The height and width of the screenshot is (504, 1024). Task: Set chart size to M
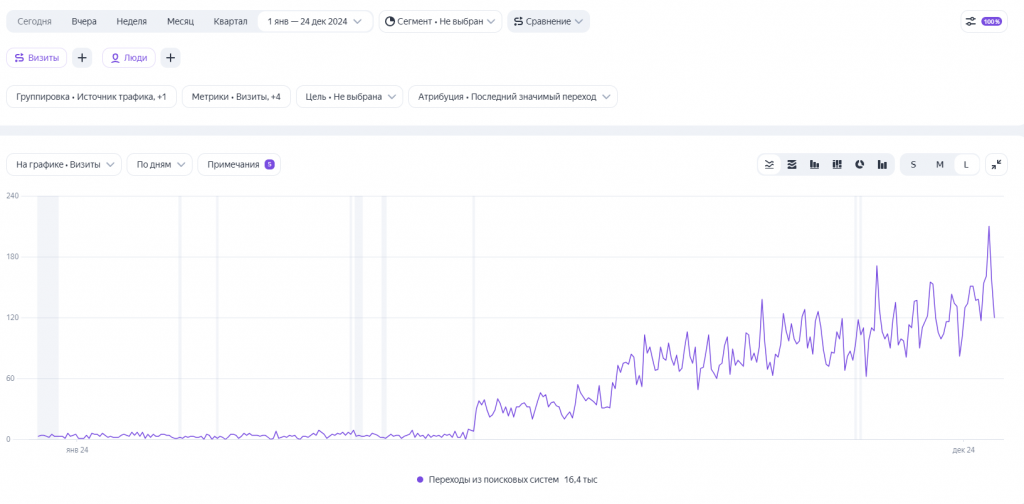click(x=940, y=165)
